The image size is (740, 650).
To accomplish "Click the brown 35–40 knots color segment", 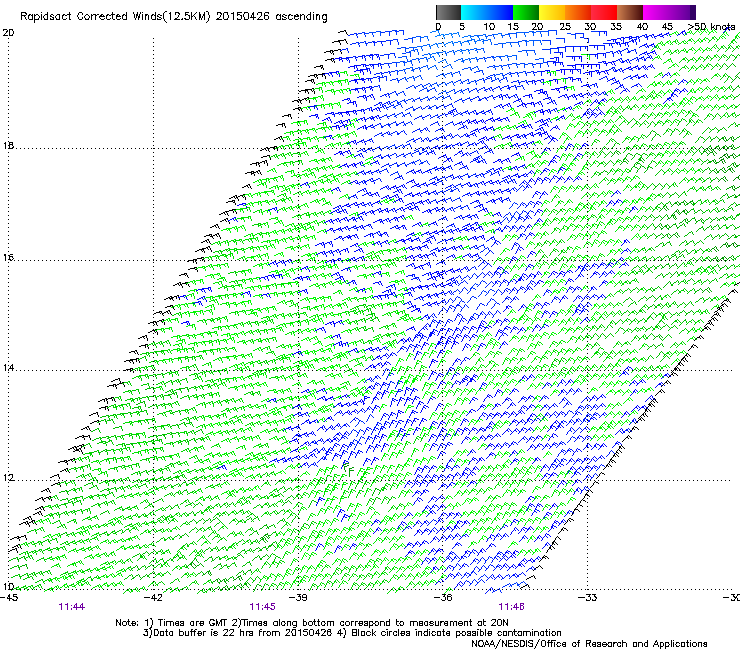I will [630, 12].
